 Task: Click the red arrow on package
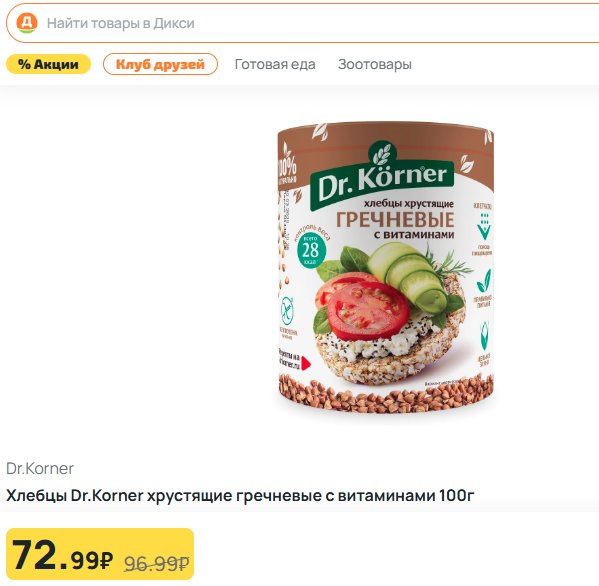tap(306, 363)
